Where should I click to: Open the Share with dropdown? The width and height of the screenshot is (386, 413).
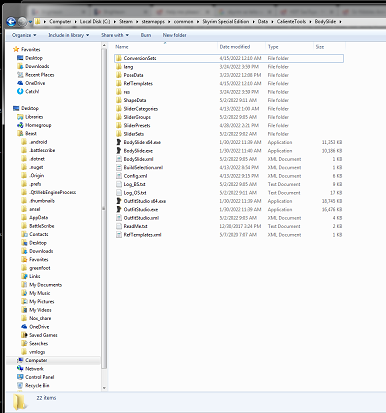pos(115,35)
